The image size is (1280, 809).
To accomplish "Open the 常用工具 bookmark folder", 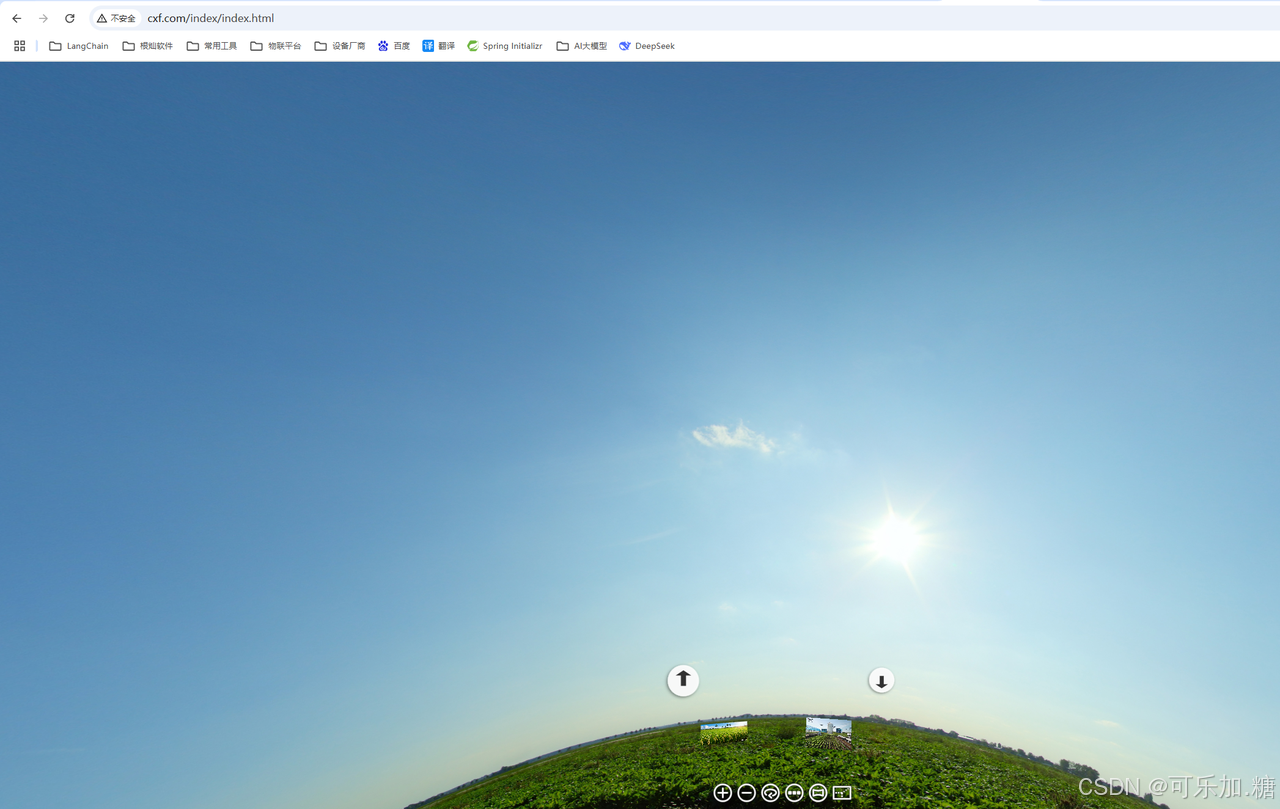I will [212, 46].
